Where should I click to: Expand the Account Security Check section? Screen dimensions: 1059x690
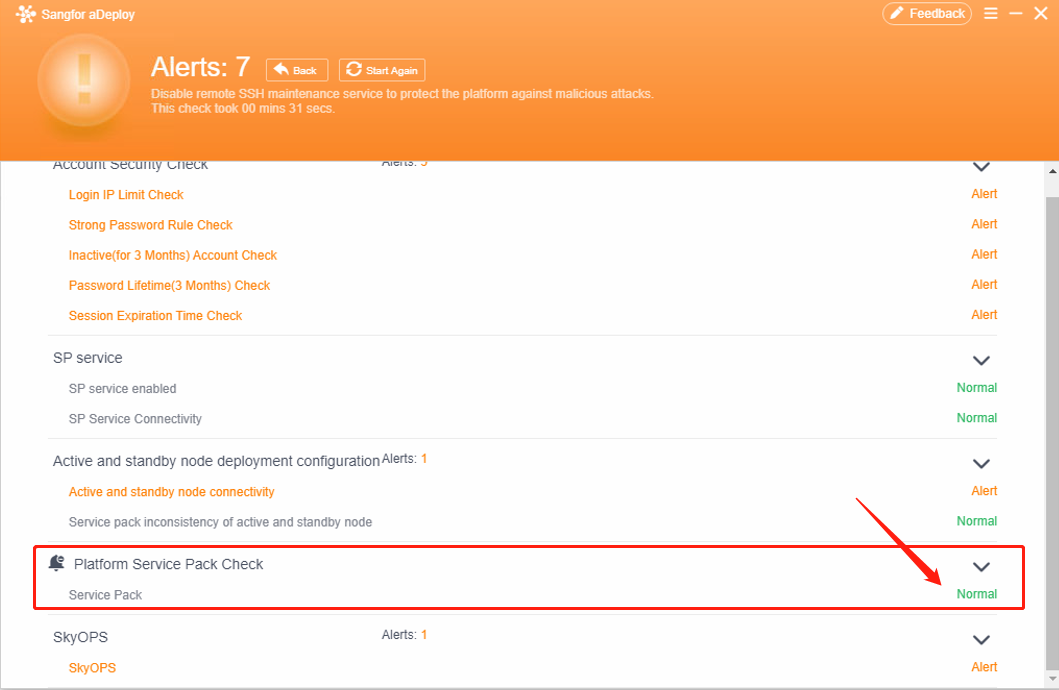tap(981, 165)
